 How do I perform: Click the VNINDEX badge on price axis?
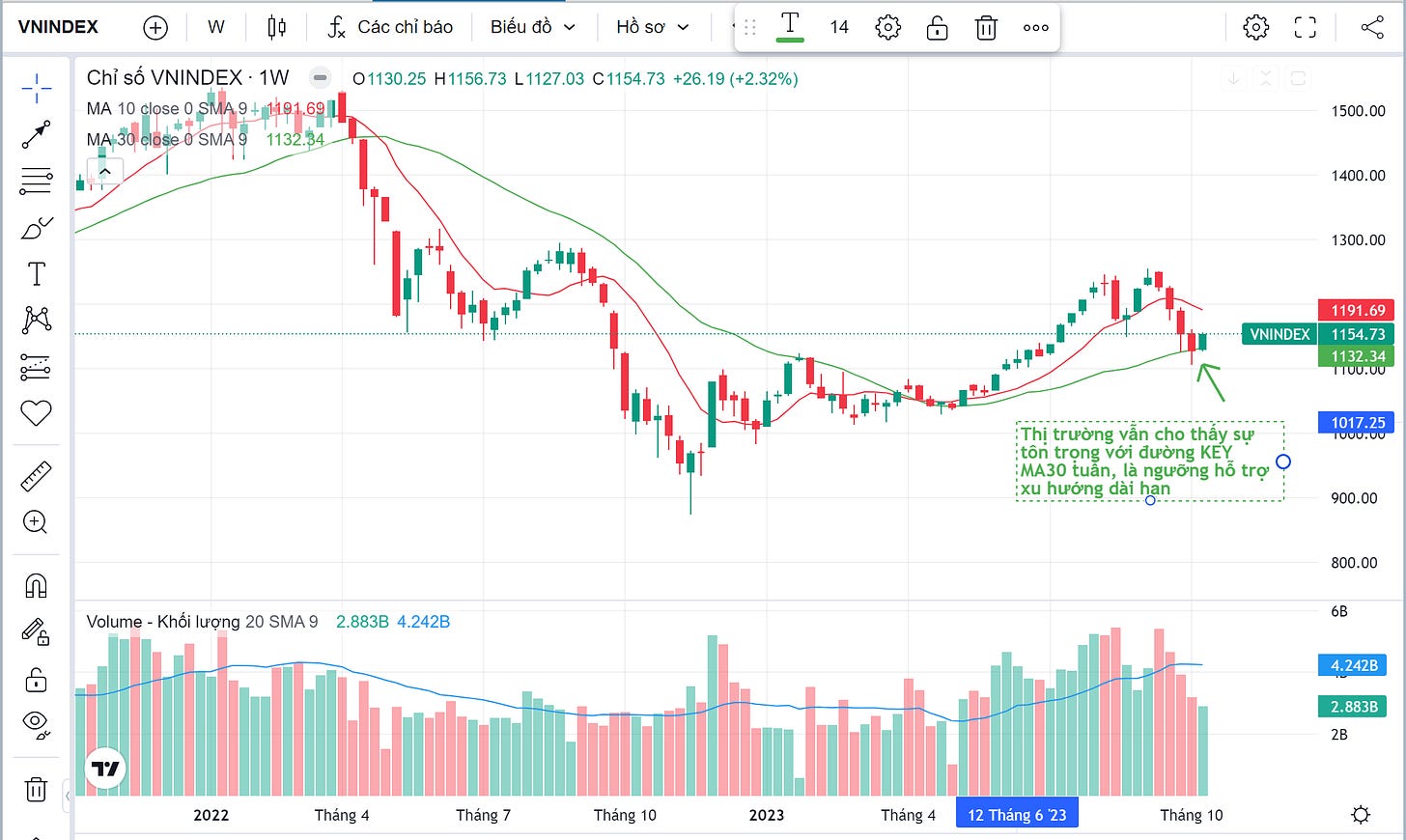(1279, 334)
